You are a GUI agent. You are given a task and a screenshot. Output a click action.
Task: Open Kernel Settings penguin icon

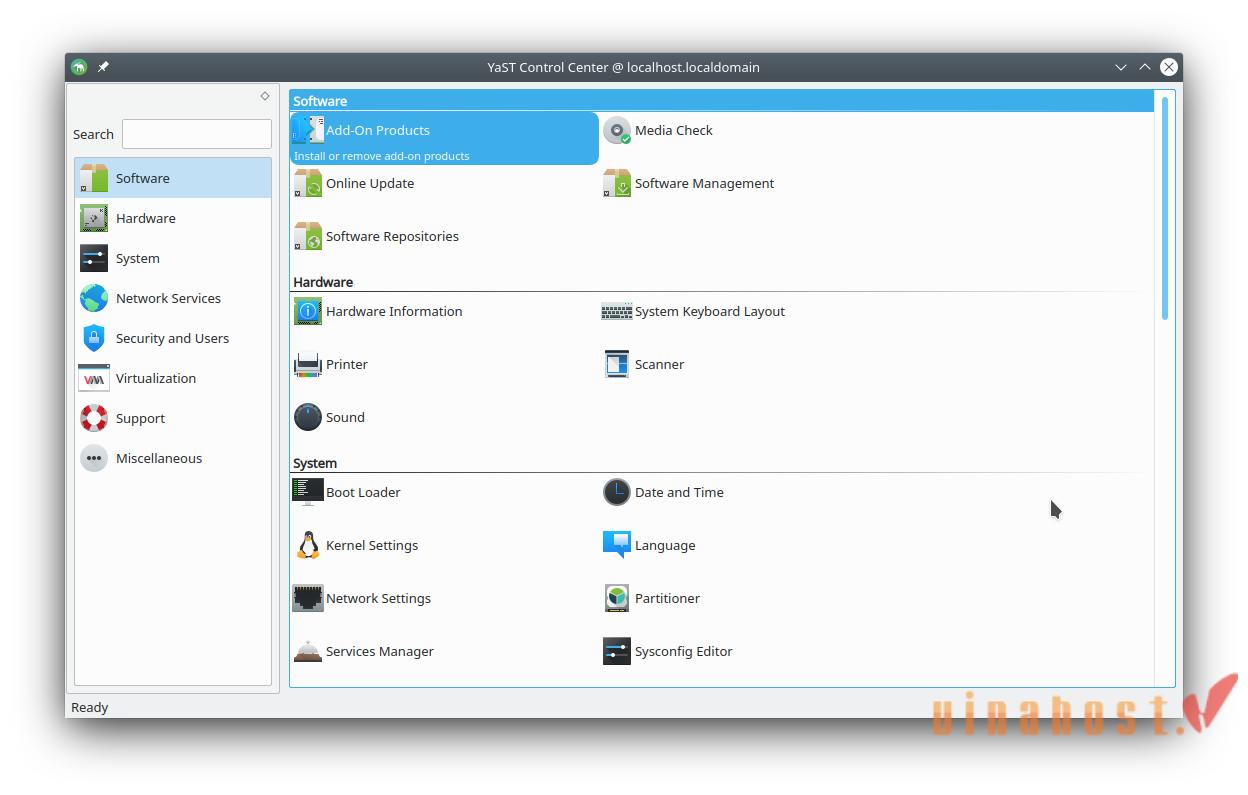(x=308, y=545)
